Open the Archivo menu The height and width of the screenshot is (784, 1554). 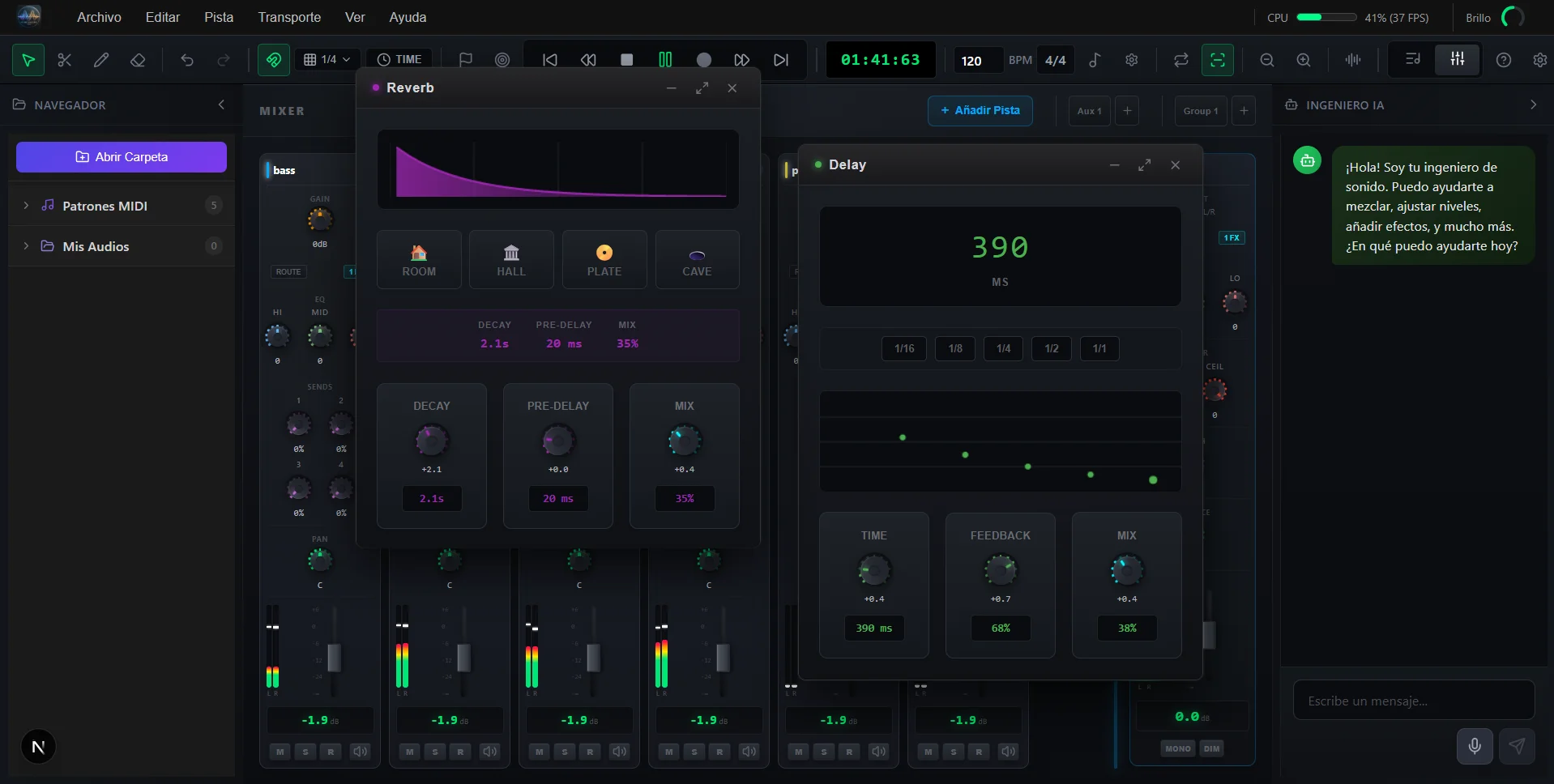(99, 17)
